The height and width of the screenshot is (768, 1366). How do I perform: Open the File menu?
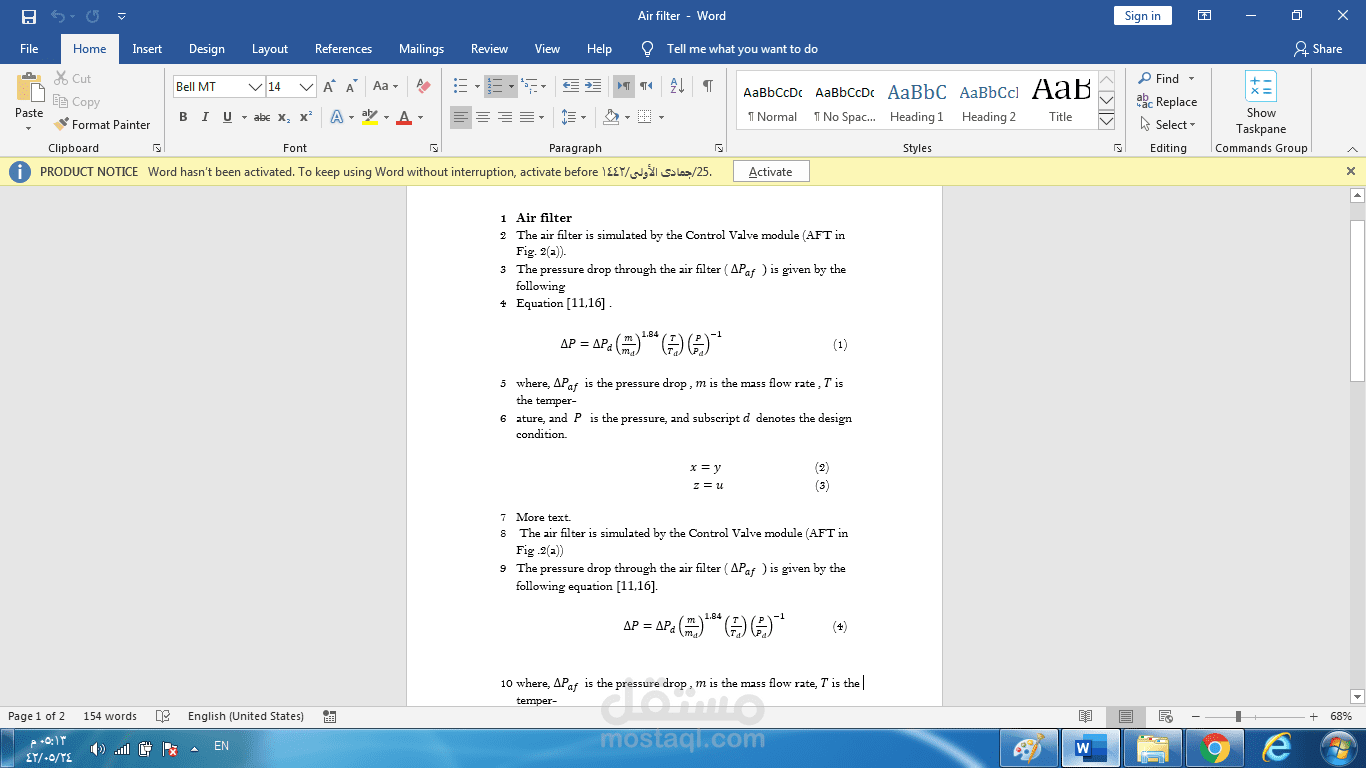(29, 49)
